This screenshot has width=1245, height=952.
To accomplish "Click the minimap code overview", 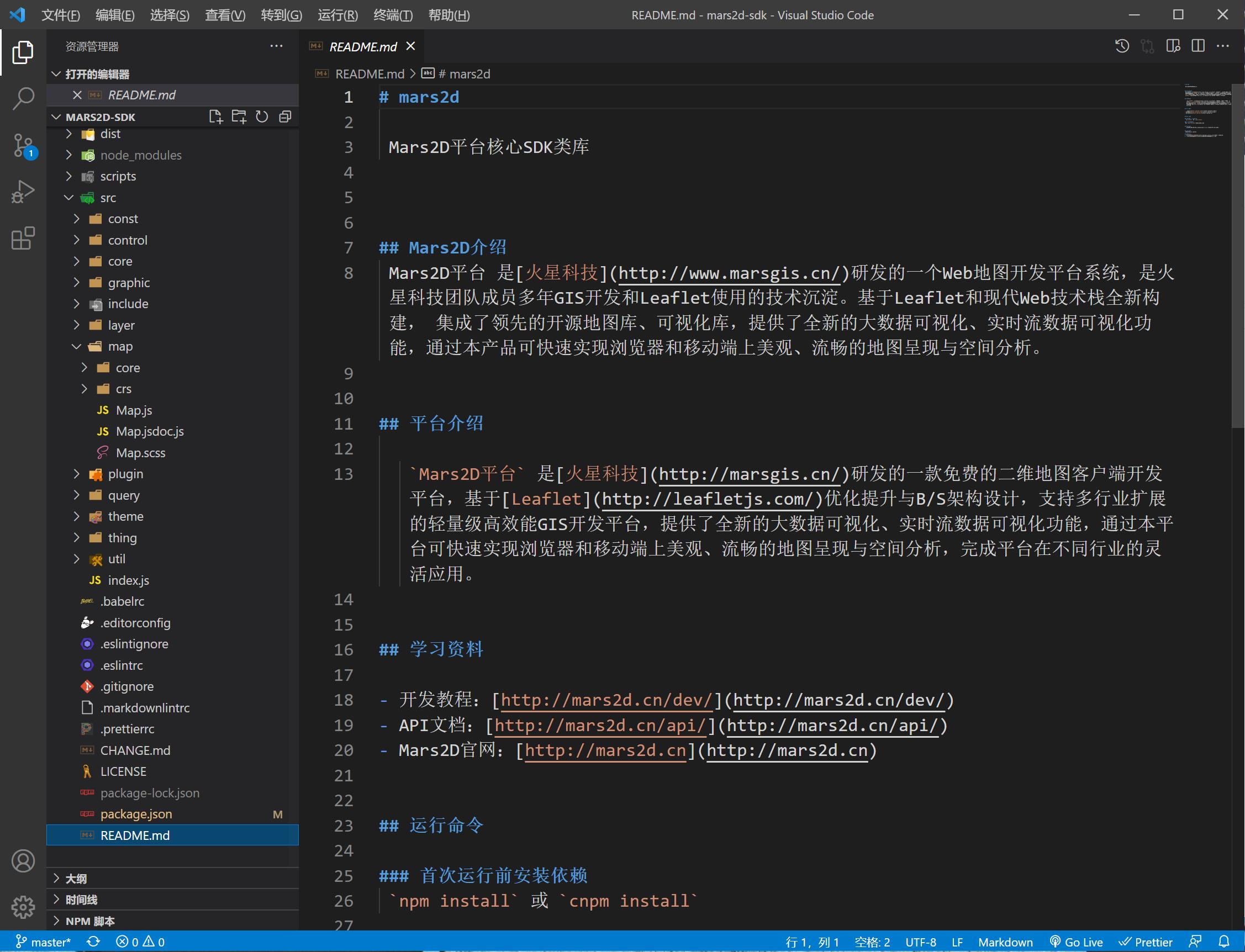I will (1207, 111).
